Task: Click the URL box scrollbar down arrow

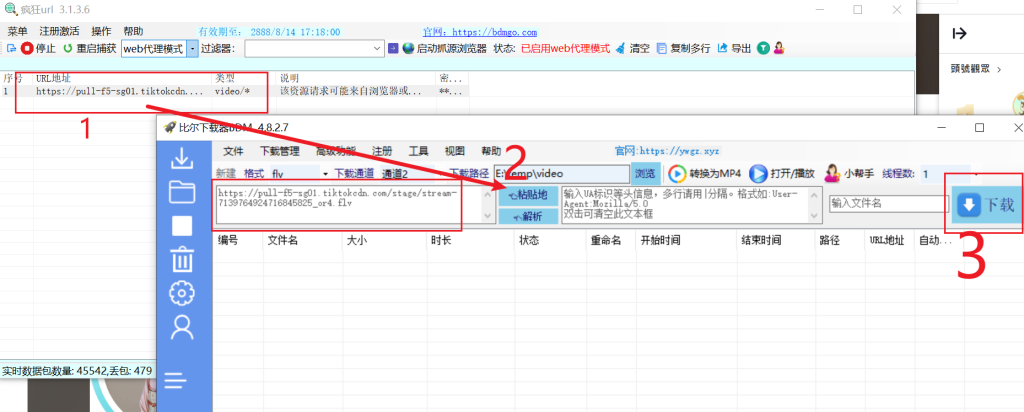Action: point(488,216)
